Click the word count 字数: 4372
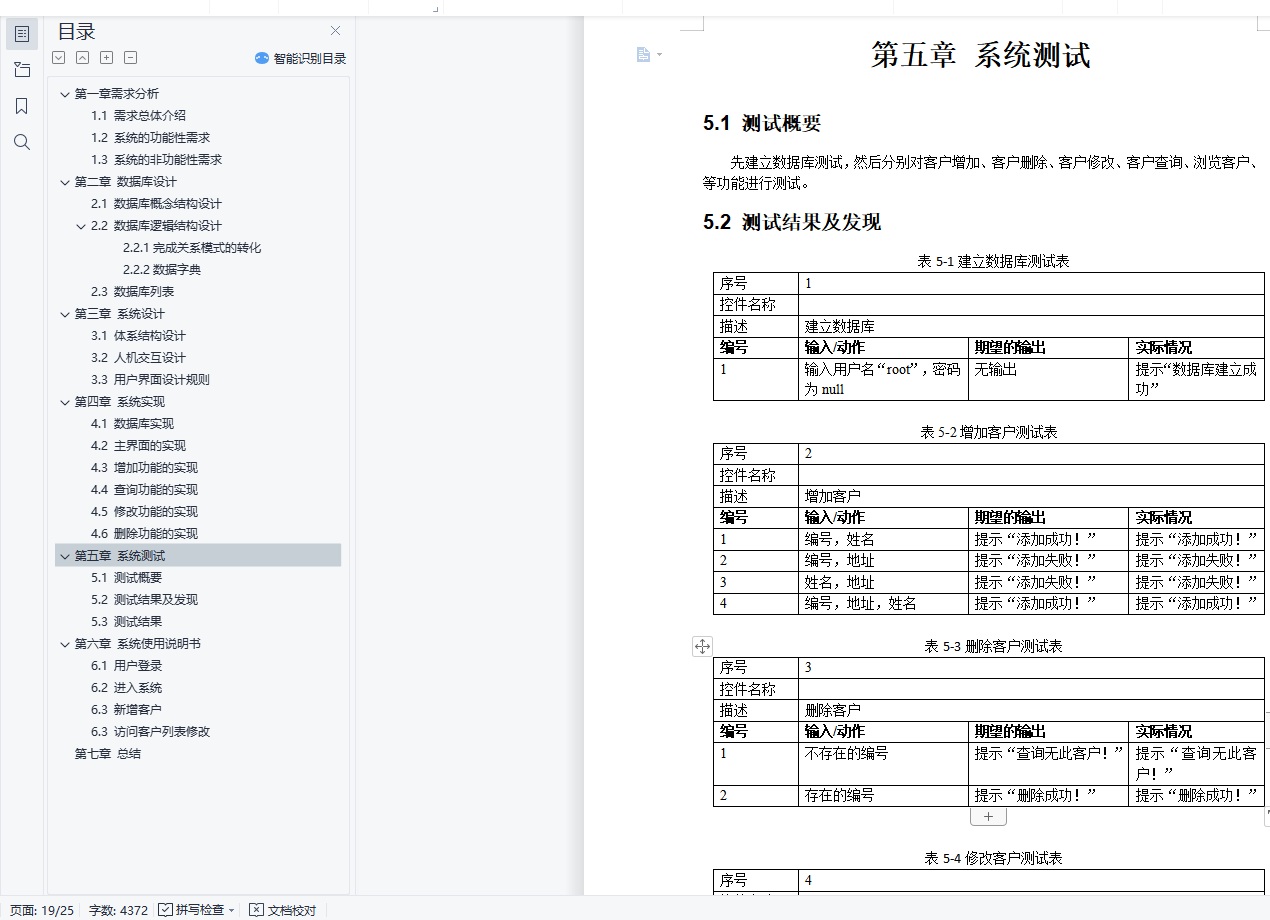Viewport: 1270px width, 920px height. point(118,910)
